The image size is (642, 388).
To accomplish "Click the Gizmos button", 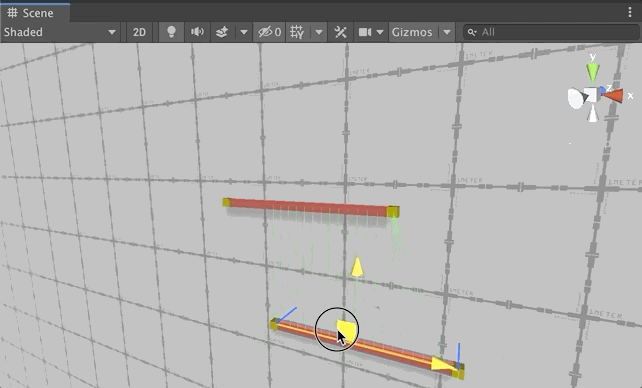I will click(412, 32).
